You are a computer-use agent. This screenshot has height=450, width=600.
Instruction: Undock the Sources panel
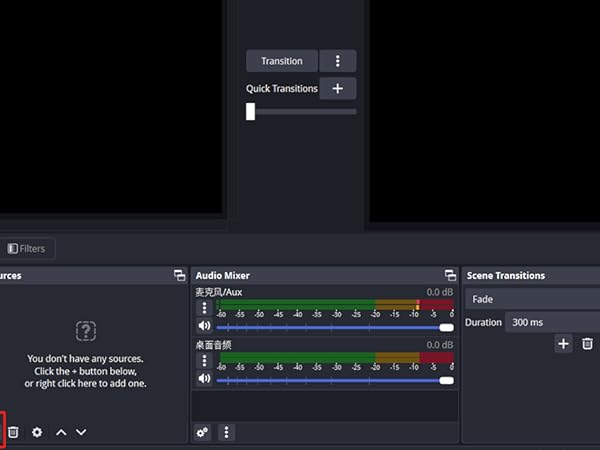[x=180, y=275]
